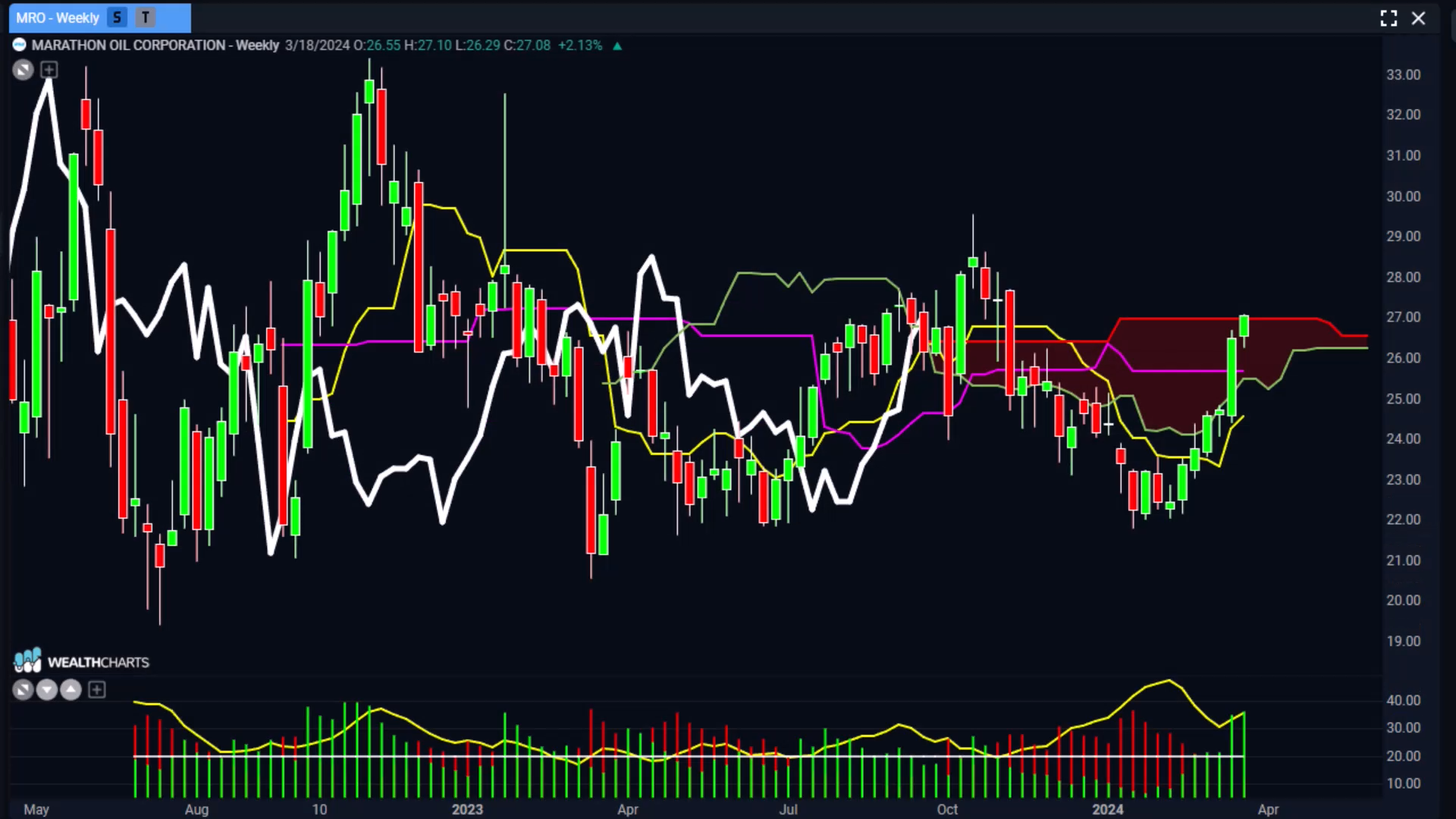1456x819 pixels.
Task: Click the Oct label on the time axis
Action: coord(947,809)
